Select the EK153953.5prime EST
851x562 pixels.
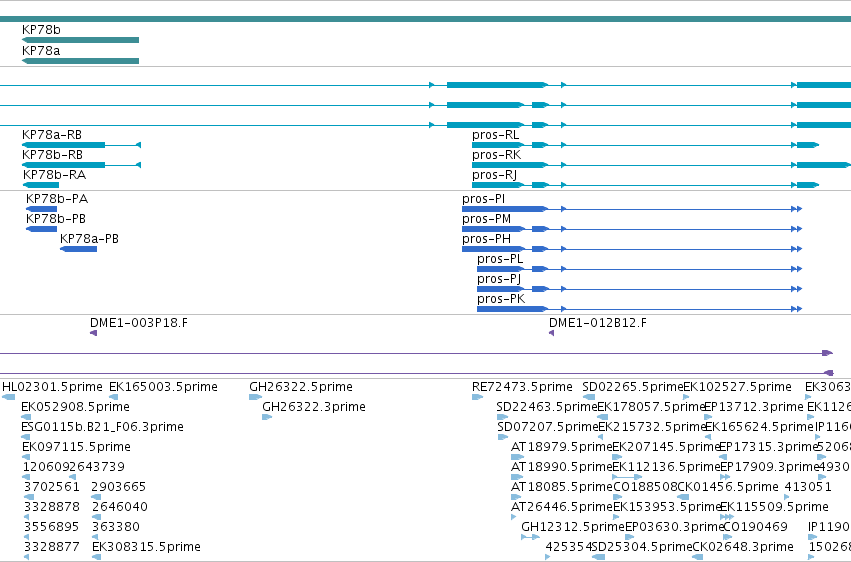616,518
